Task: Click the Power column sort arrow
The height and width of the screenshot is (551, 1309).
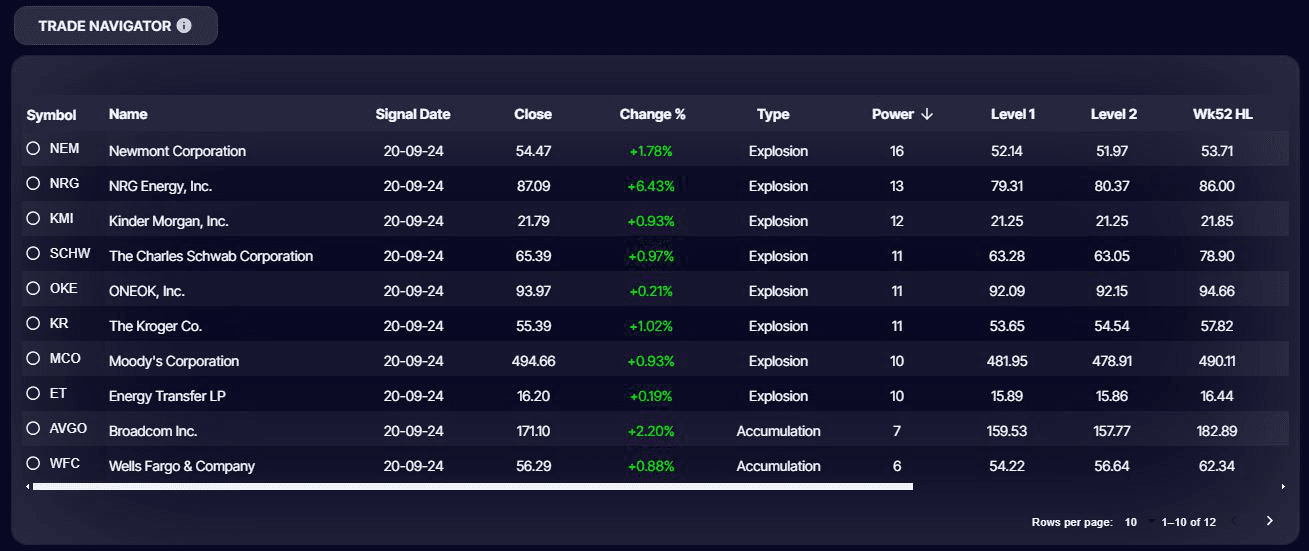Action: pyautogui.click(x=927, y=114)
